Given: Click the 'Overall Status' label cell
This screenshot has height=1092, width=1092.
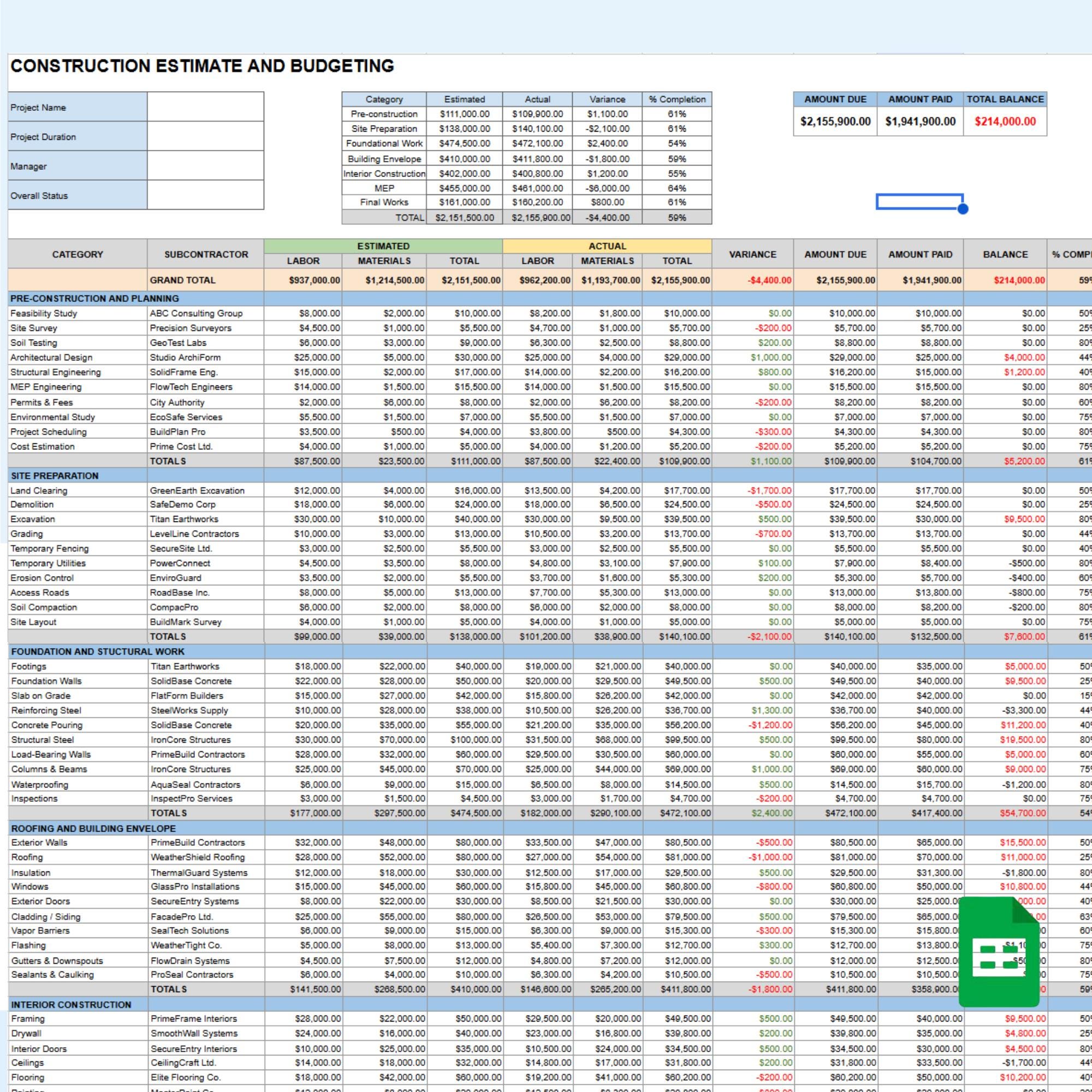Looking at the screenshot, I should click(78, 195).
